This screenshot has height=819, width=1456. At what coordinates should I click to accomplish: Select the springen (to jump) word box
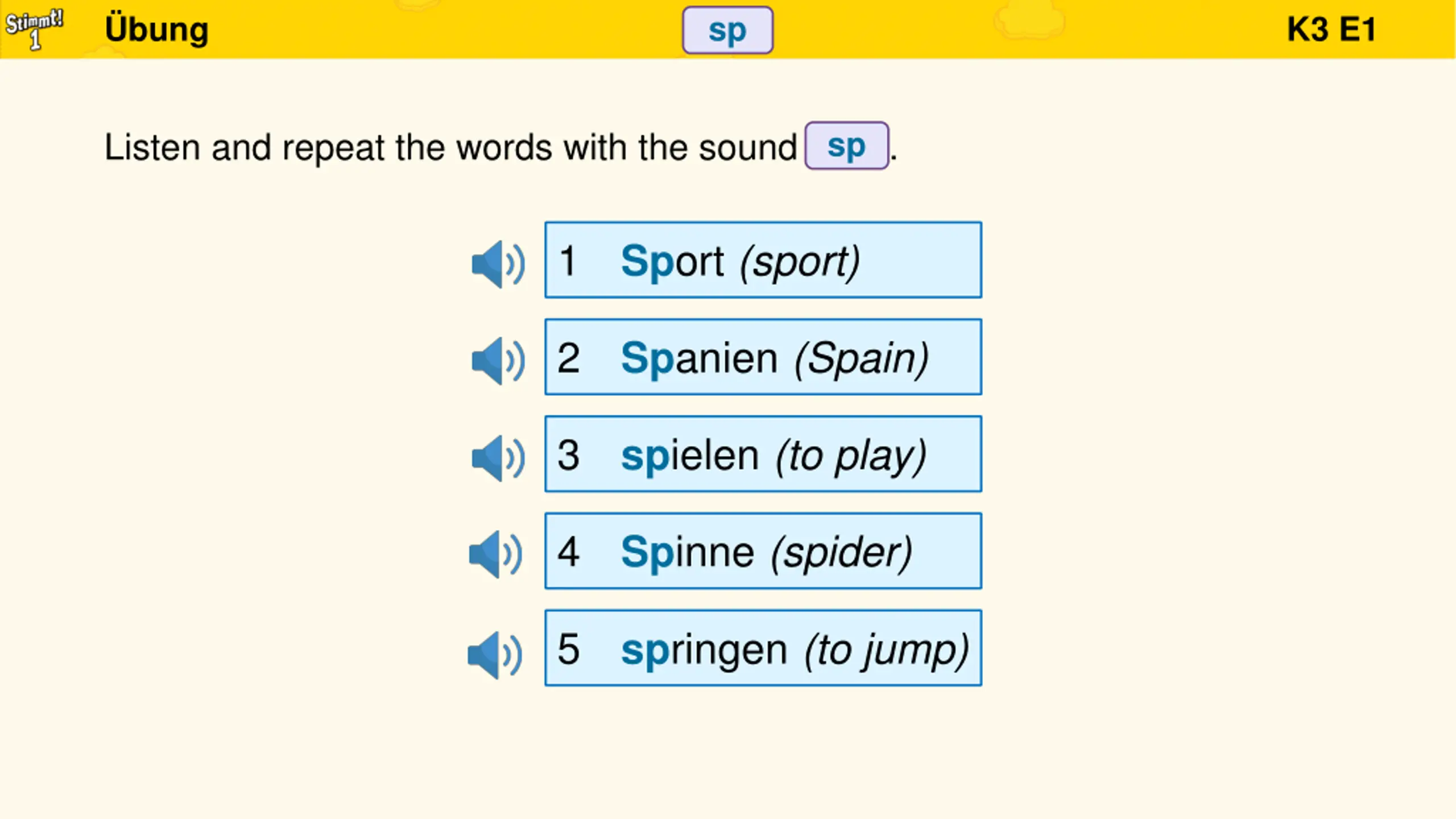tap(763, 648)
